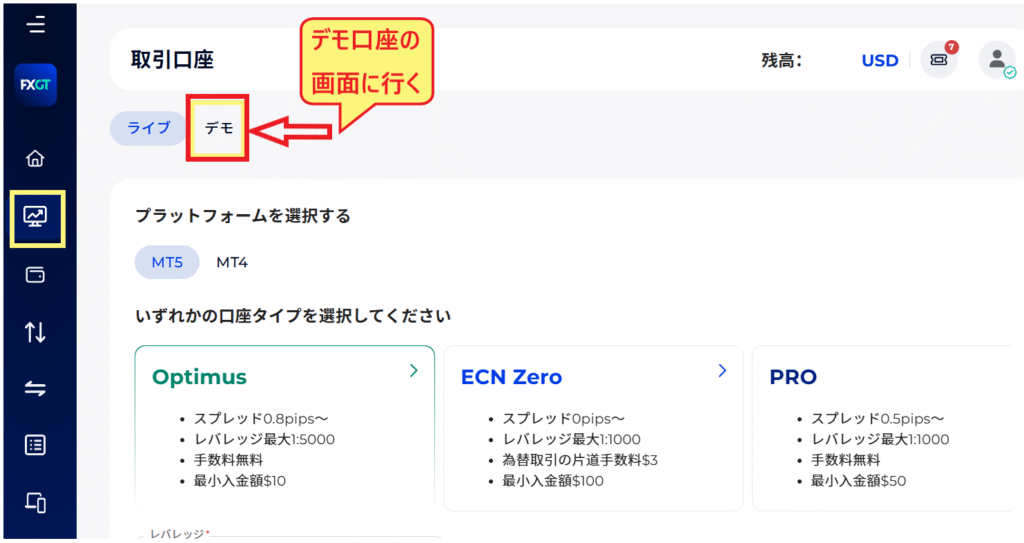Open the voucher icon with badge 7
The image size is (1024, 543).
[x=939, y=60]
